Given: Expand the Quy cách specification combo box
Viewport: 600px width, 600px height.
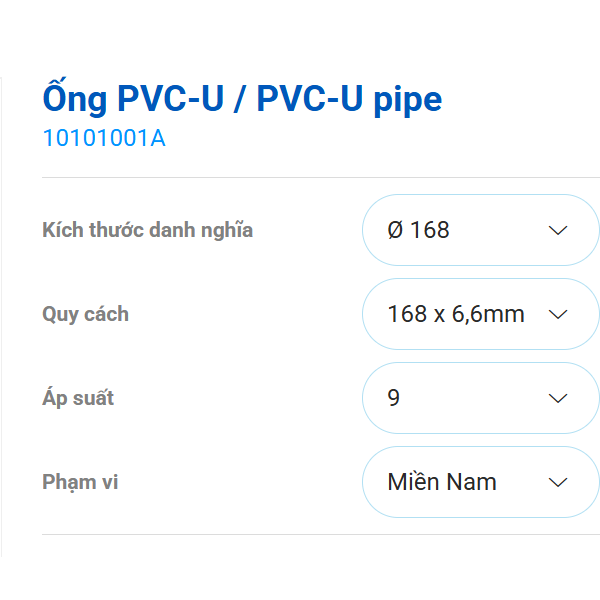Looking at the screenshot, I should [x=480, y=314].
